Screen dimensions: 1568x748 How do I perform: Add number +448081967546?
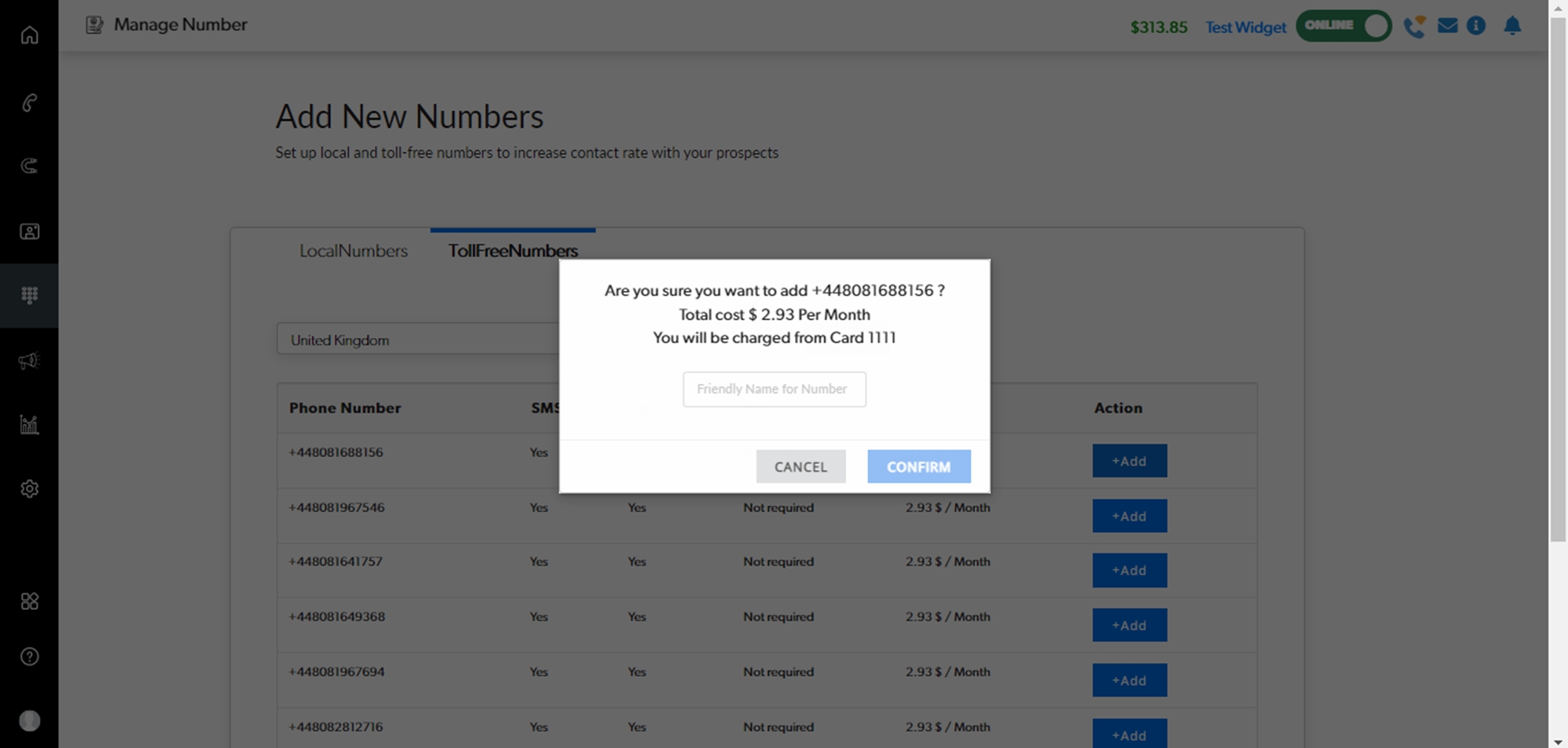tap(1129, 516)
